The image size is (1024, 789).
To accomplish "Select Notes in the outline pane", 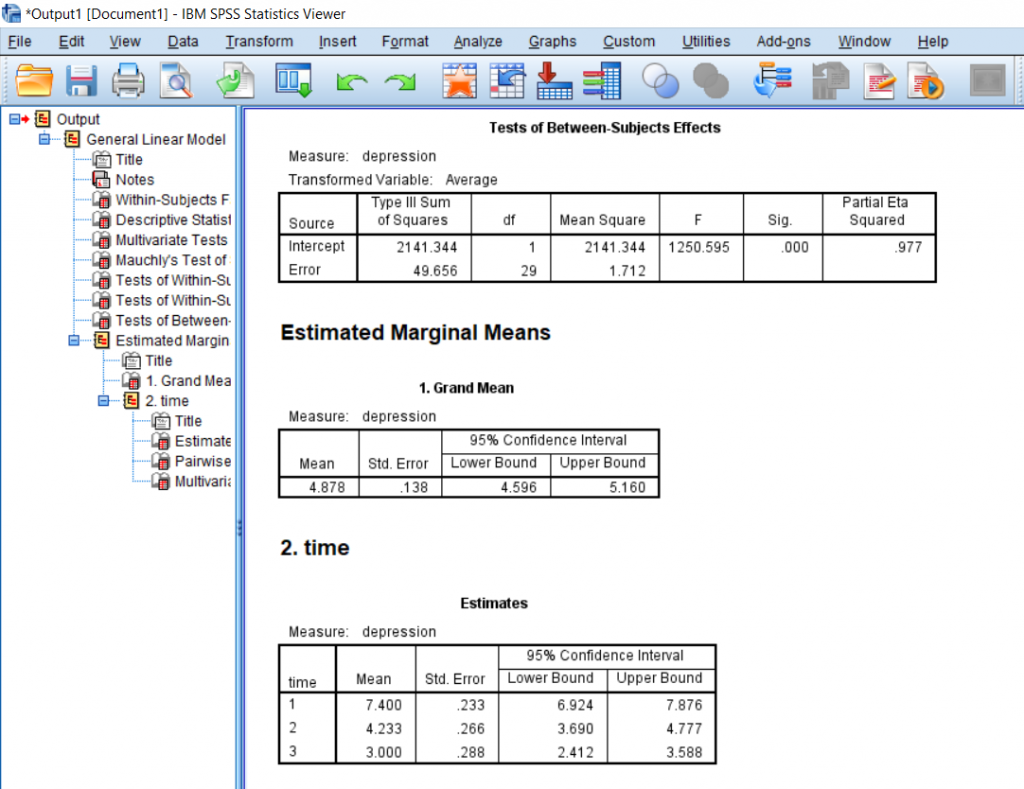I will tap(133, 179).
